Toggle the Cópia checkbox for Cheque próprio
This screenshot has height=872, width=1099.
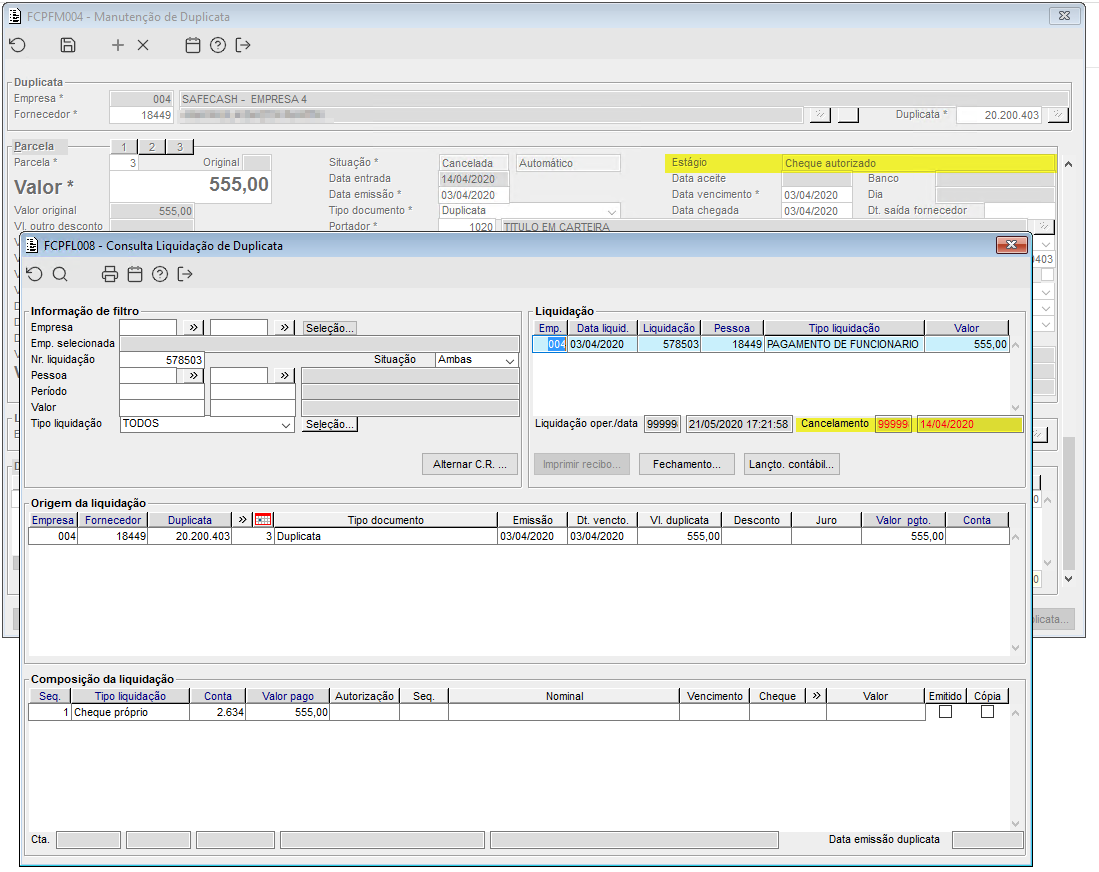[988, 711]
